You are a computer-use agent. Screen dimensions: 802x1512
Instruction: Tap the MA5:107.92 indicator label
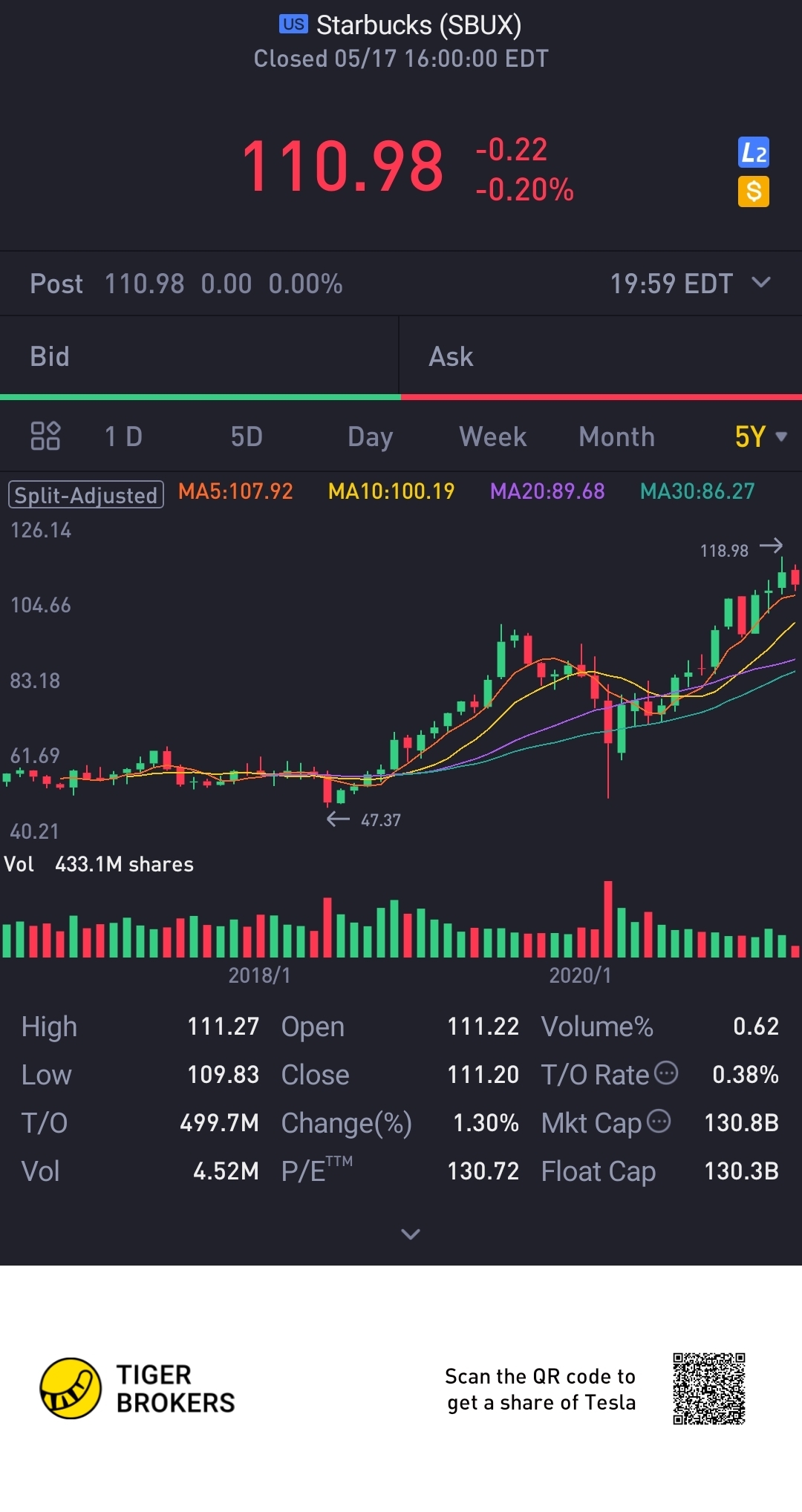pyautogui.click(x=235, y=491)
